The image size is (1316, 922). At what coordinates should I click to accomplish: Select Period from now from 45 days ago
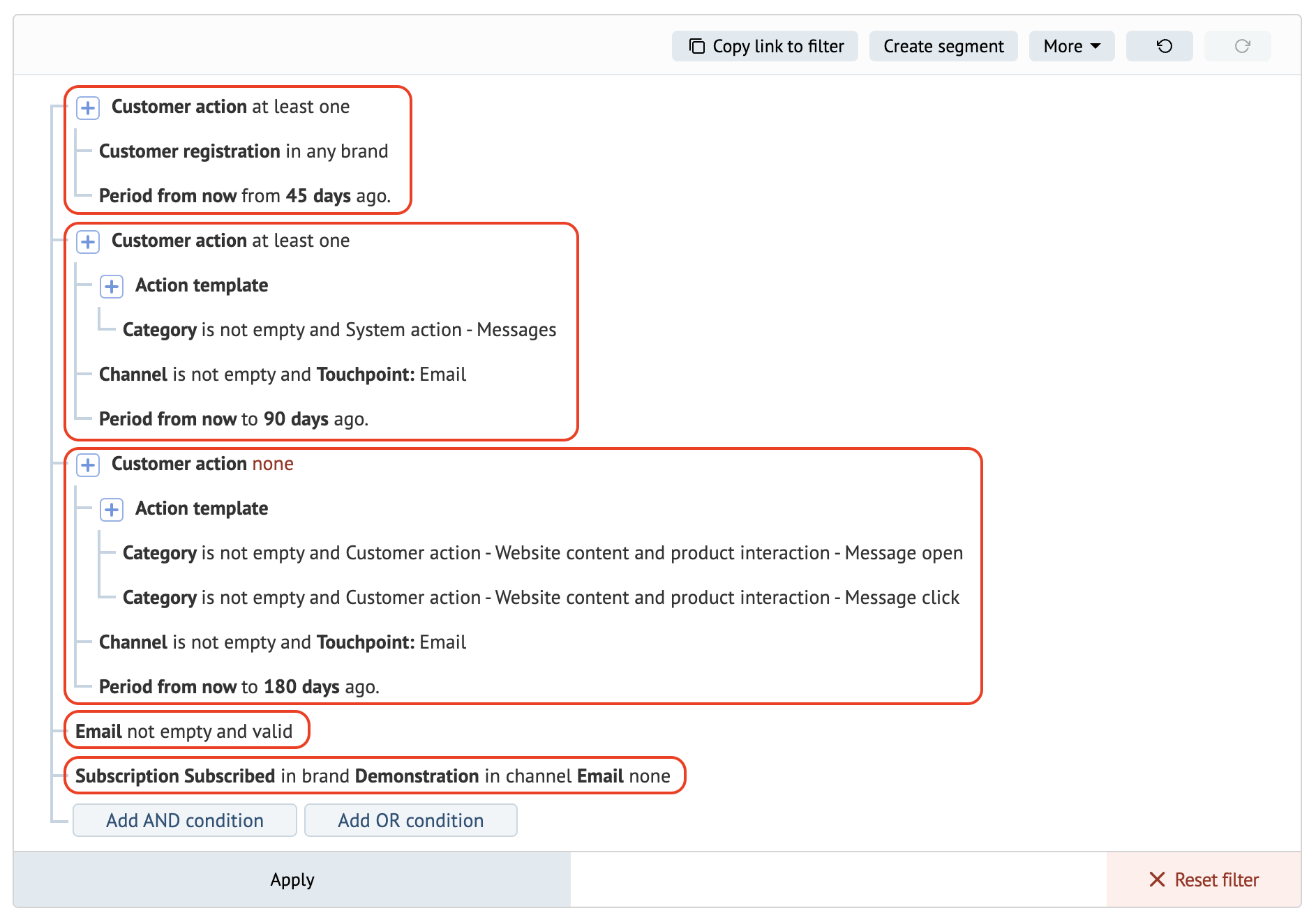coord(245,196)
